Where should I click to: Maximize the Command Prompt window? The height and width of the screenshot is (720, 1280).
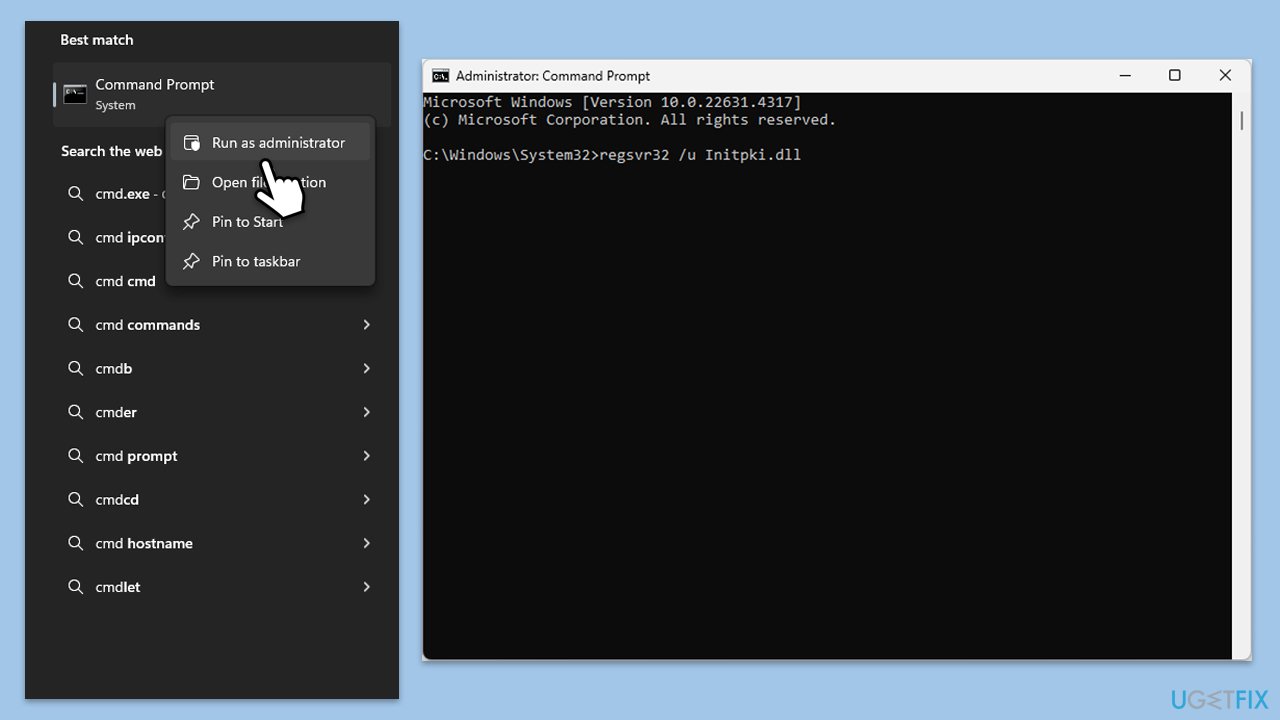click(x=1175, y=76)
